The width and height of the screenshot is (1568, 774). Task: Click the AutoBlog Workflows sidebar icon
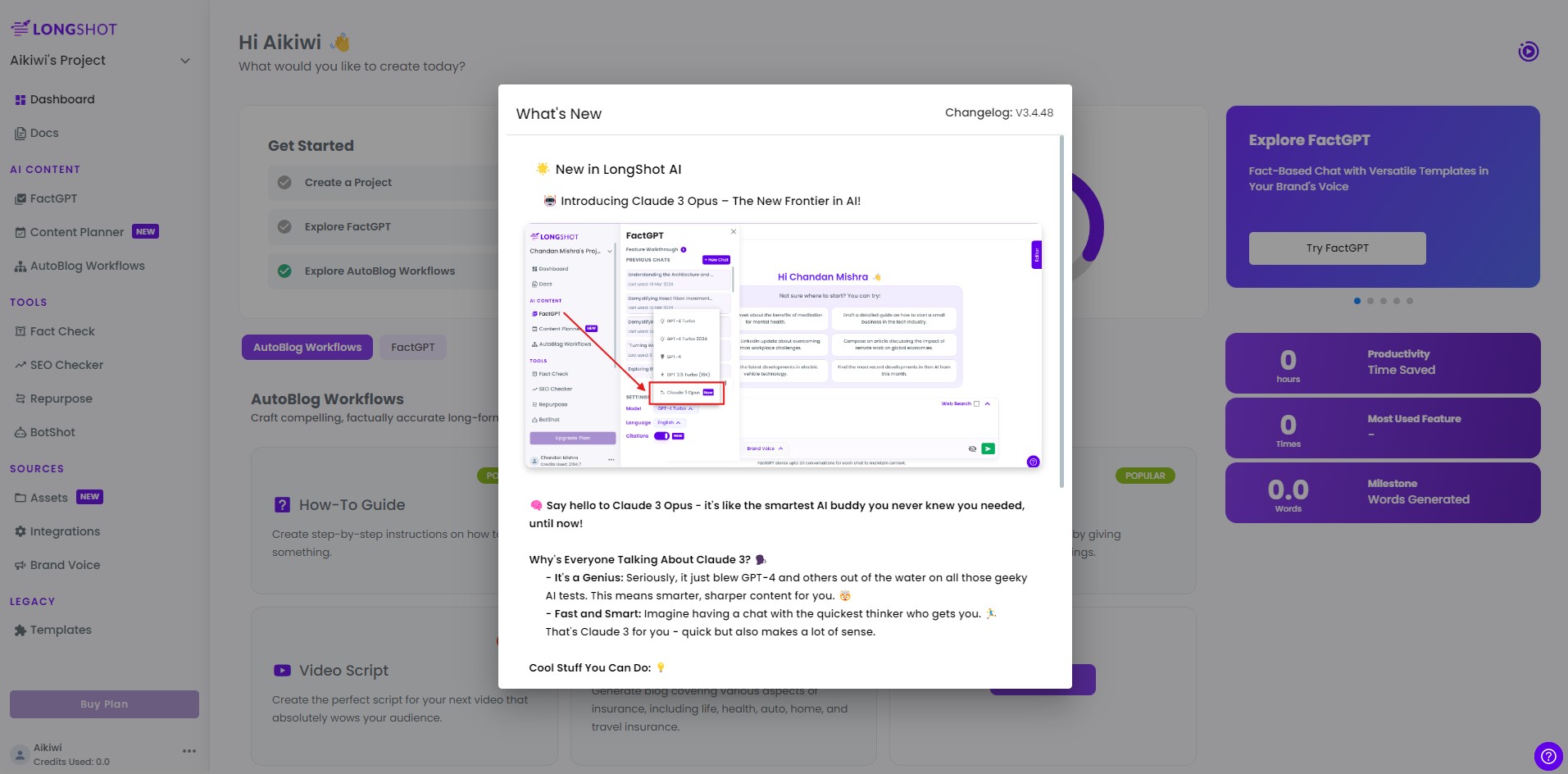click(x=20, y=266)
